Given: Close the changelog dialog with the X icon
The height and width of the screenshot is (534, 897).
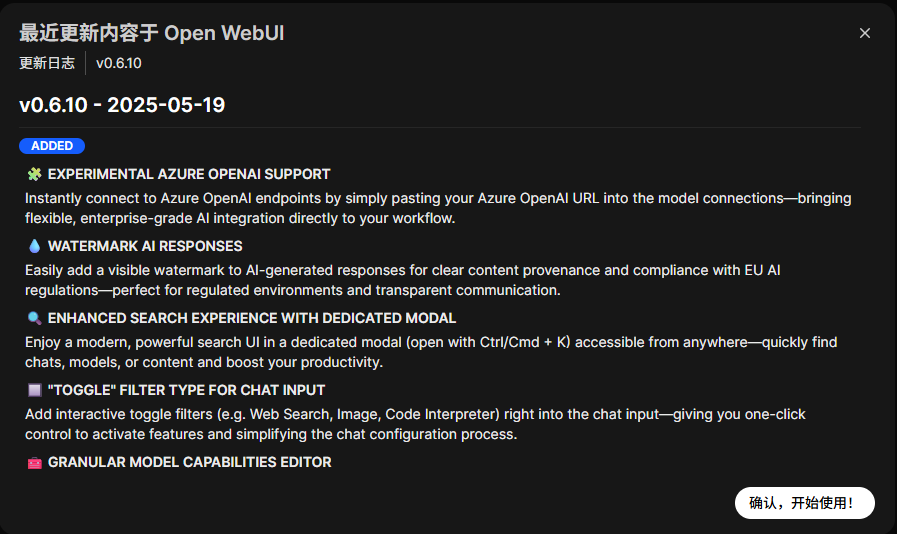Looking at the screenshot, I should coord(865,33).
